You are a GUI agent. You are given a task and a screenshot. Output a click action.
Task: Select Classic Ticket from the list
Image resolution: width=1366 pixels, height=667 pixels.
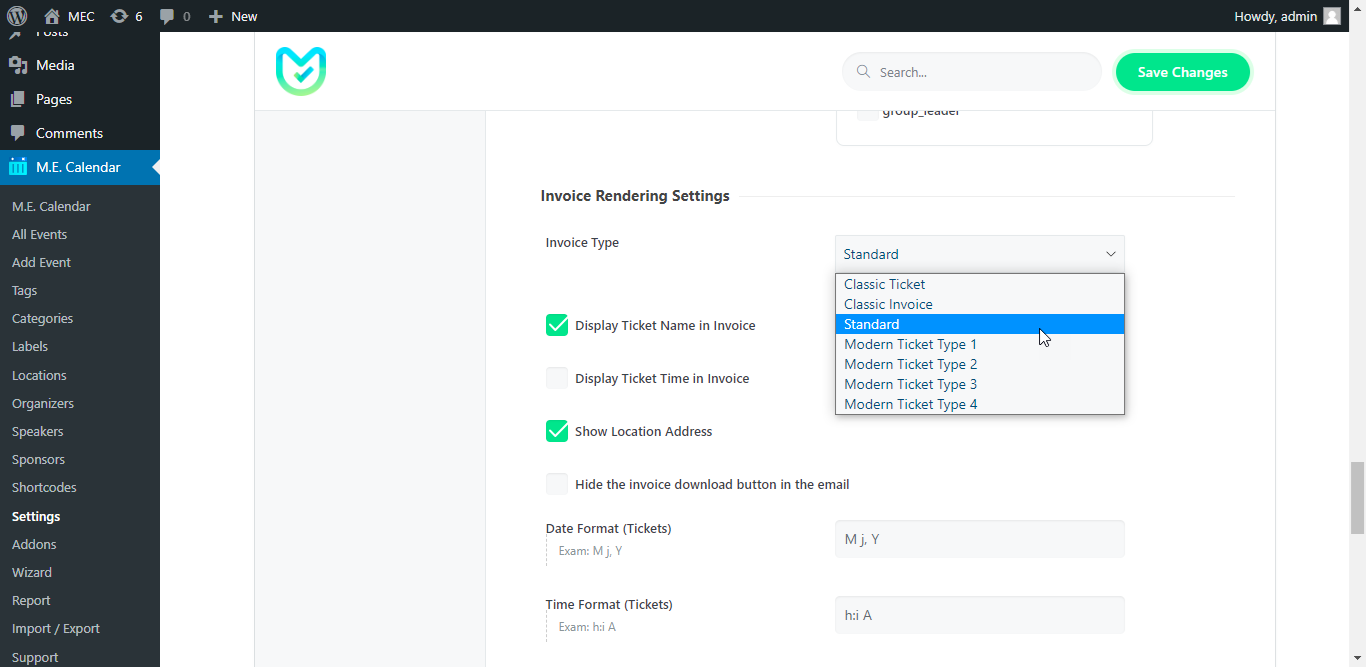pyautogui.click(x=884, y=284)
